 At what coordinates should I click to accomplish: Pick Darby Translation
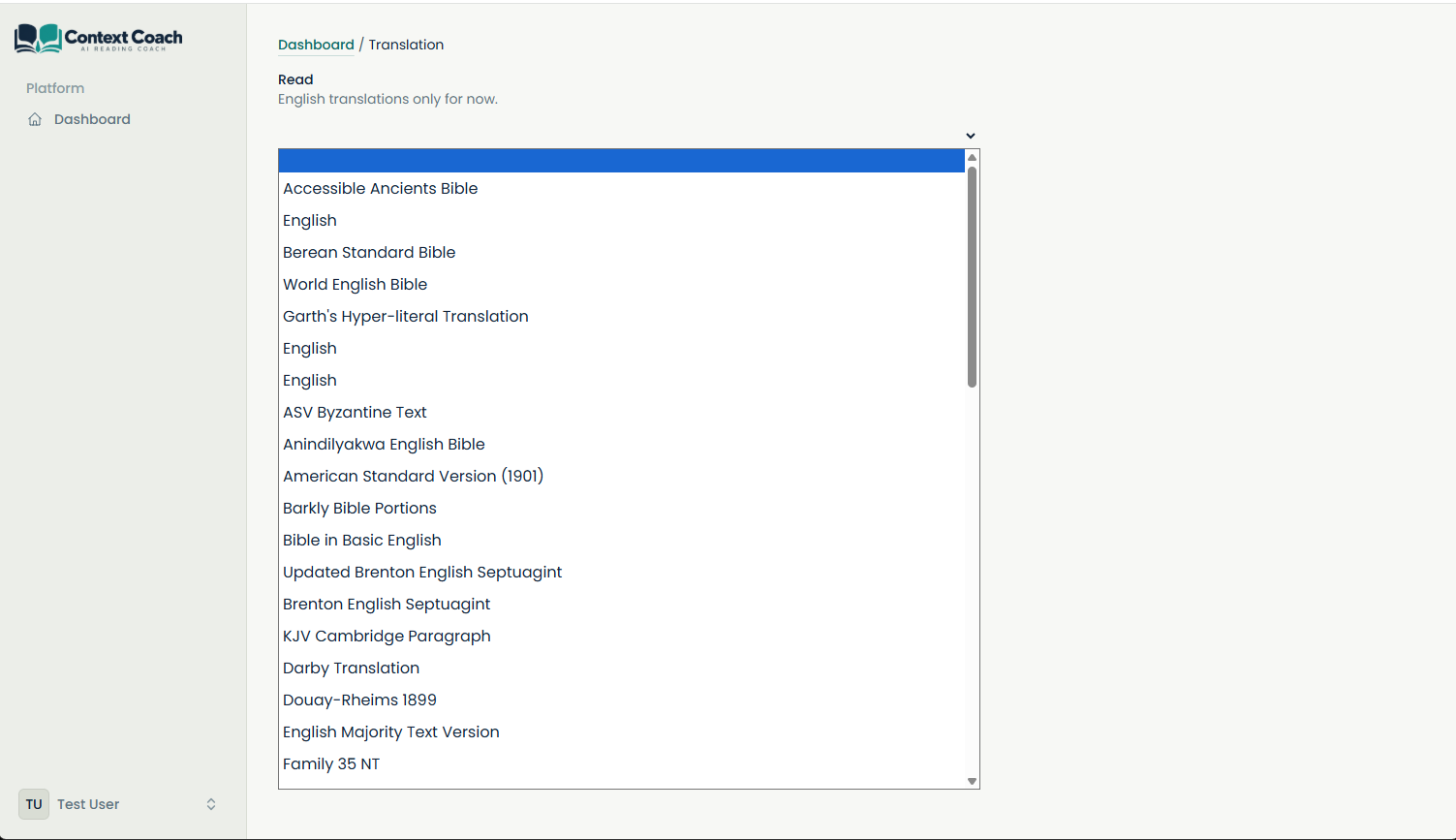tap(621, 669)
